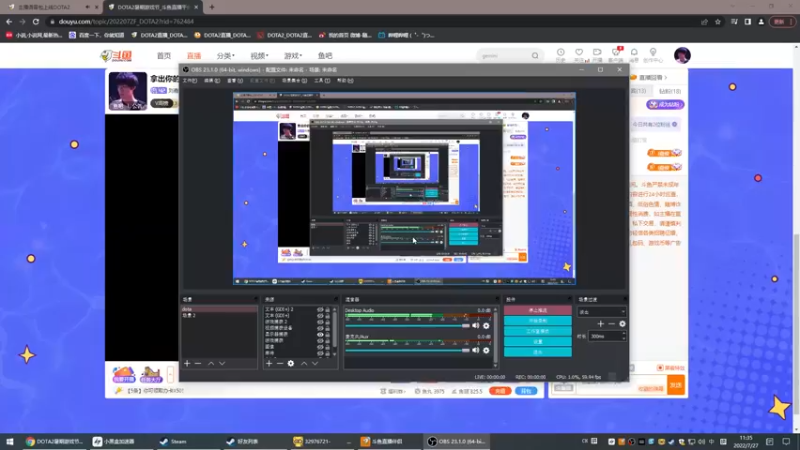The image size is (800, 450).
Task: Add a new scene with OBS Scenes plus icon
Action: [x=187, y=363]
